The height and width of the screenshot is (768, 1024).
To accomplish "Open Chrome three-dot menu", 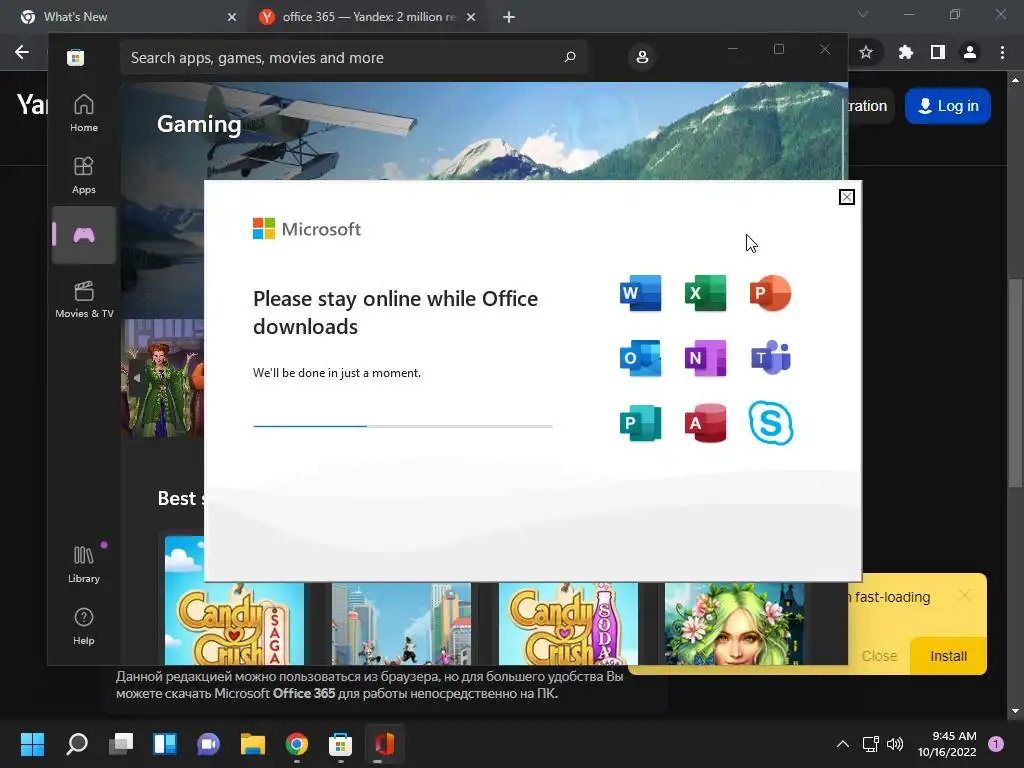I will [1002, 52].
